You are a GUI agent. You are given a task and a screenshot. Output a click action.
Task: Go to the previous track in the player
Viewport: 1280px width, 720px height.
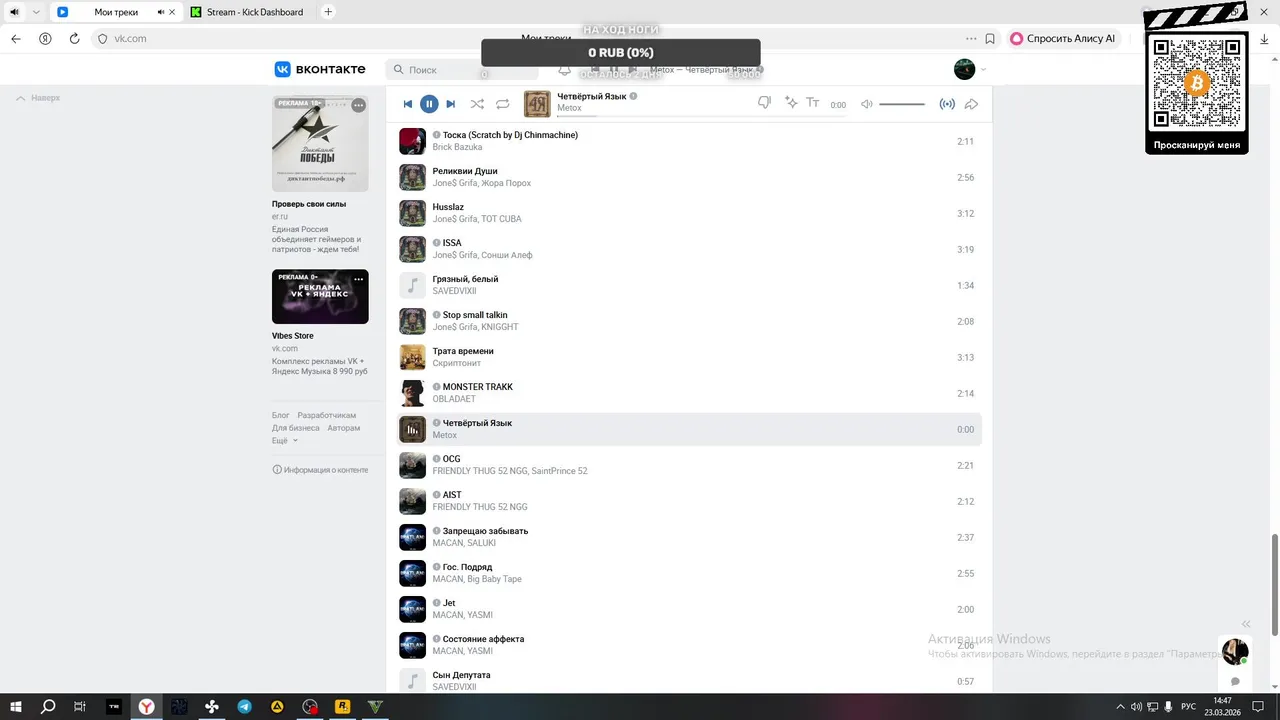pyautogui.click(x=408, y=104)
